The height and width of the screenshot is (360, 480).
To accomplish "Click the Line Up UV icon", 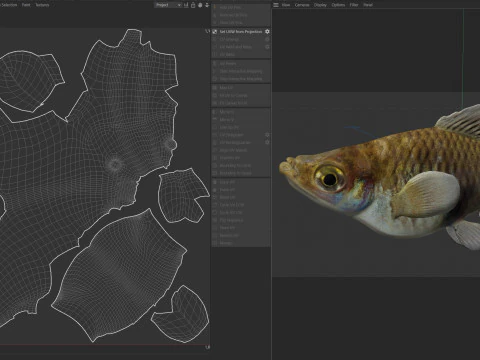I will [x=215, y=127].
